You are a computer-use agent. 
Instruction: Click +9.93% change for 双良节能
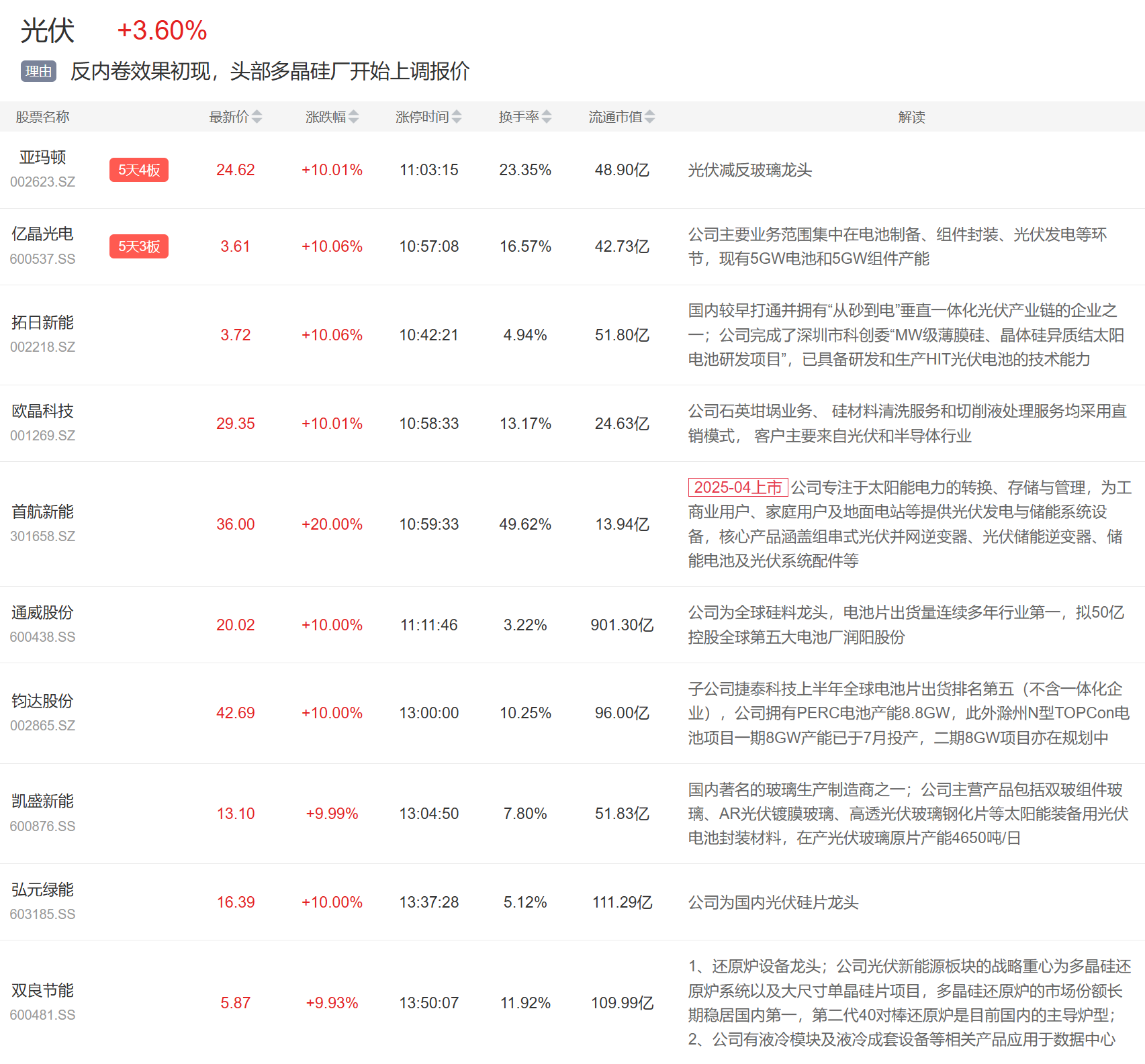[332, 1003]
